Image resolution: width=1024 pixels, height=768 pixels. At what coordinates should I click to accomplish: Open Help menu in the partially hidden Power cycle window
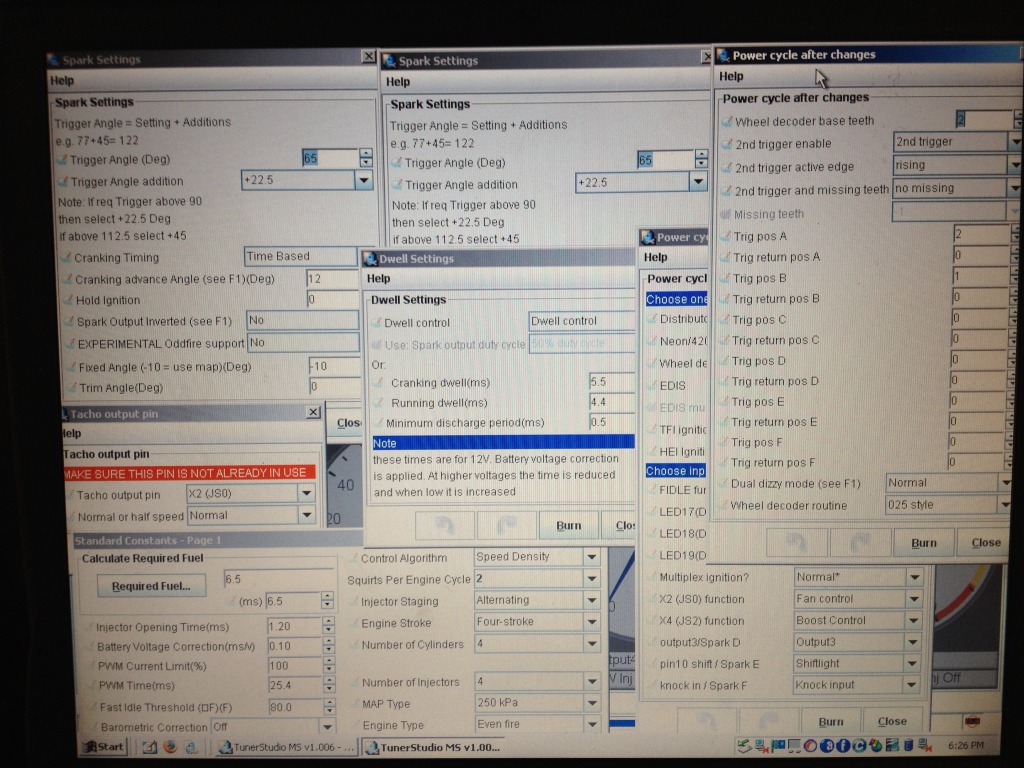[656, 257]
